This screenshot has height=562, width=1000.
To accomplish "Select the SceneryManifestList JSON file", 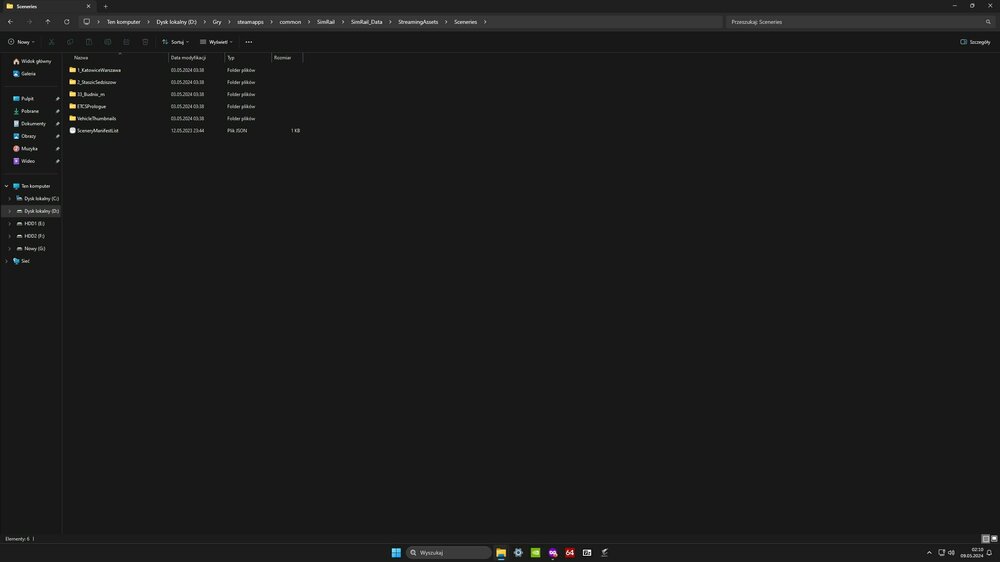I will coord(97,130).
